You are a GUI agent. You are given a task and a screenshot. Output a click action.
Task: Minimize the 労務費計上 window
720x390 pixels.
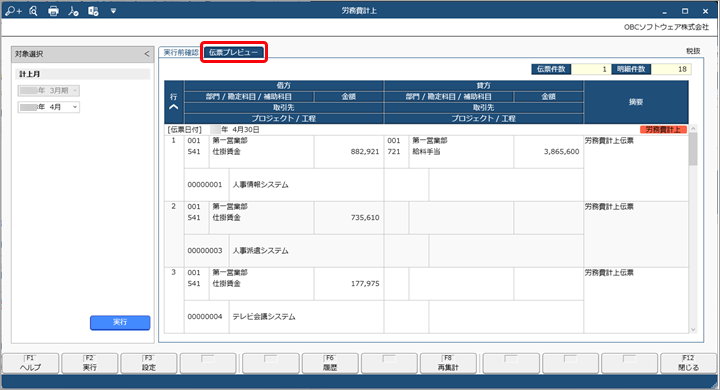click(664, 11)
